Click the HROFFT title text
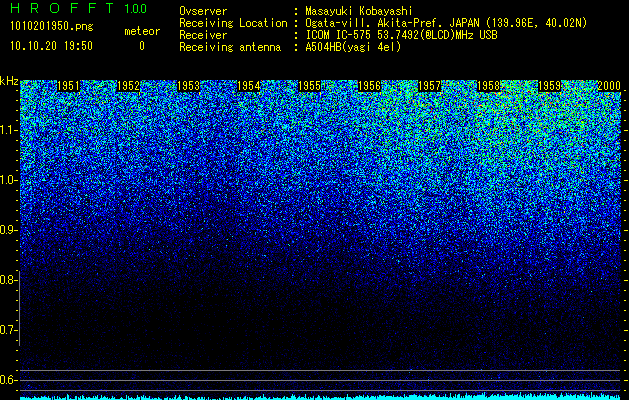The height and width of the screenshot is (400, 629). (62, 8)
